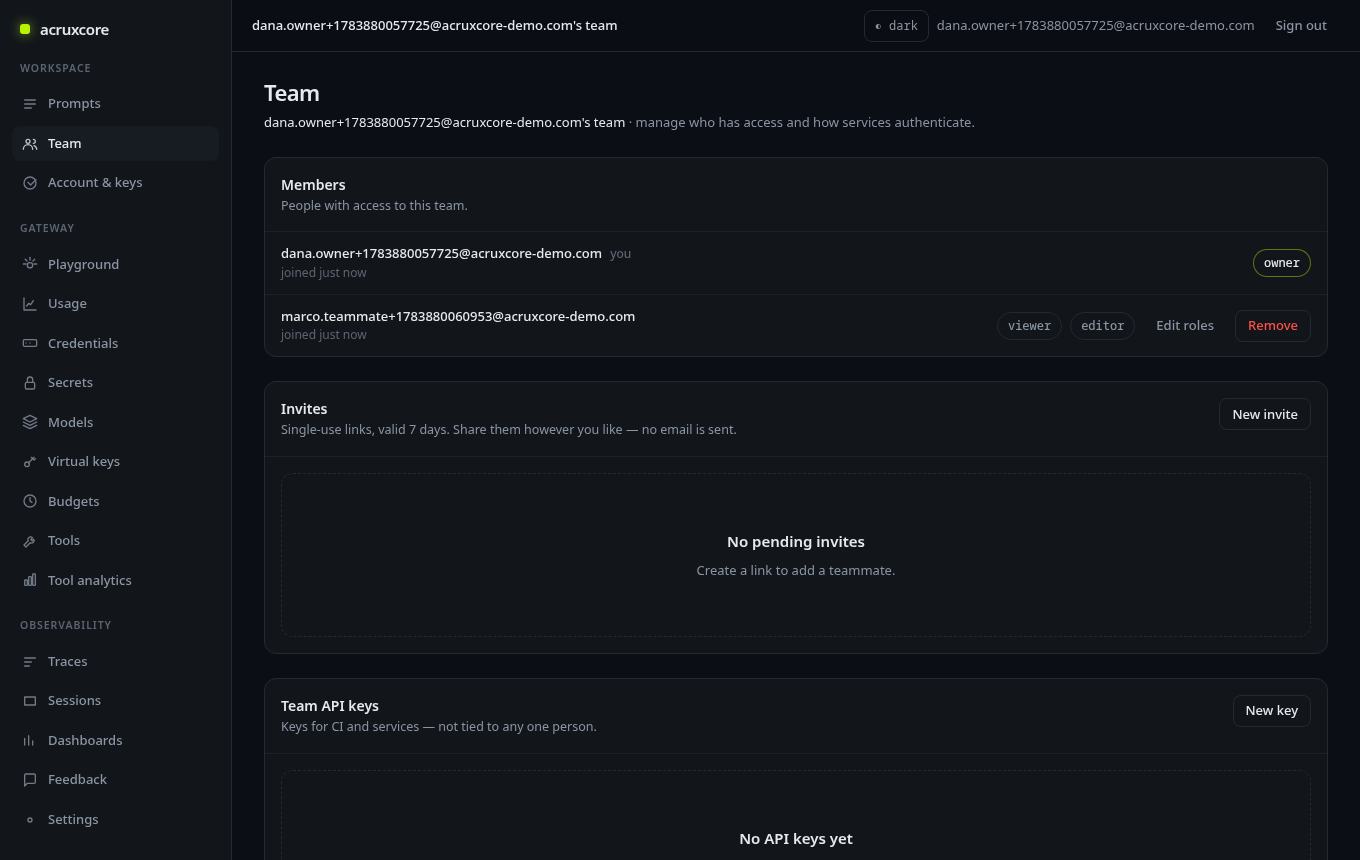Viewport: 1360px width, 860px height.
Task: Open the Playground section
Action: pos(115,265)
